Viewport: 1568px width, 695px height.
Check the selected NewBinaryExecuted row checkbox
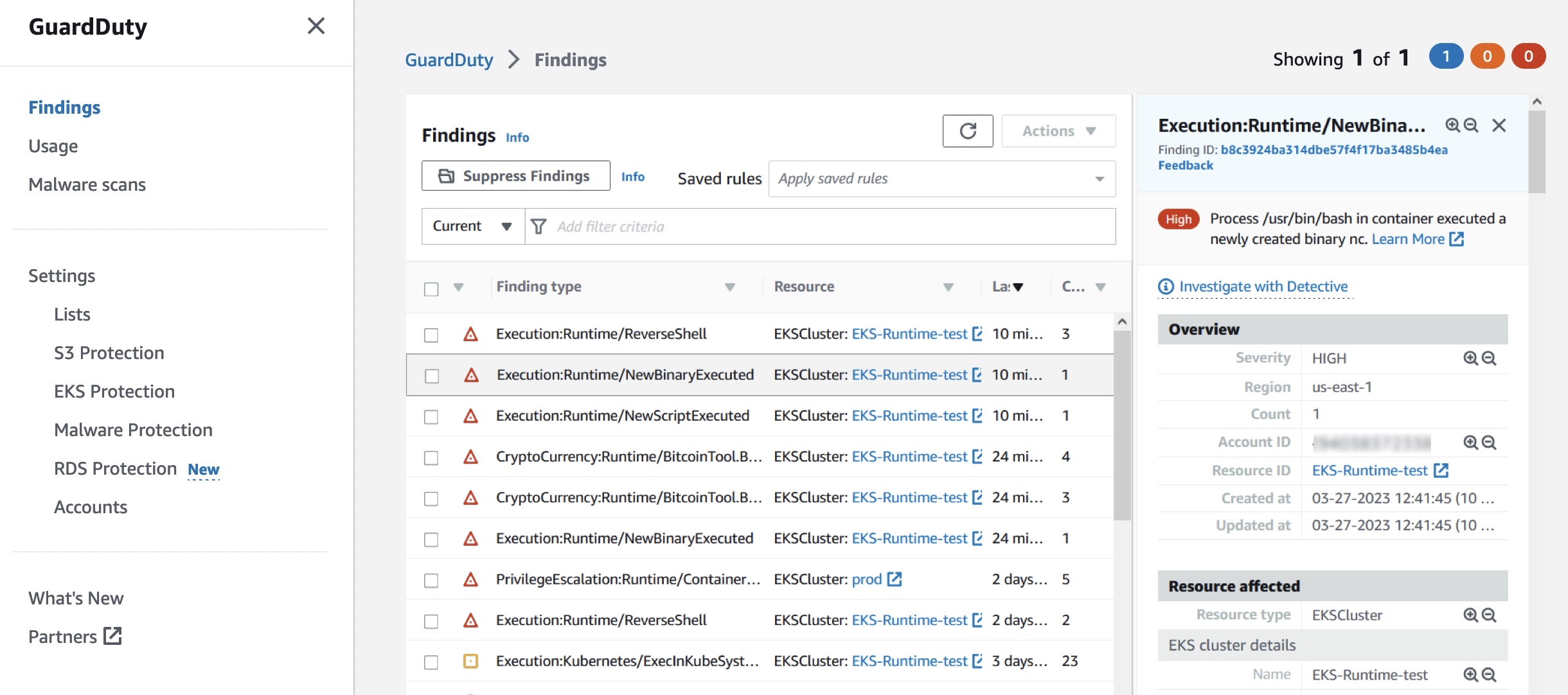click(431, 376)
